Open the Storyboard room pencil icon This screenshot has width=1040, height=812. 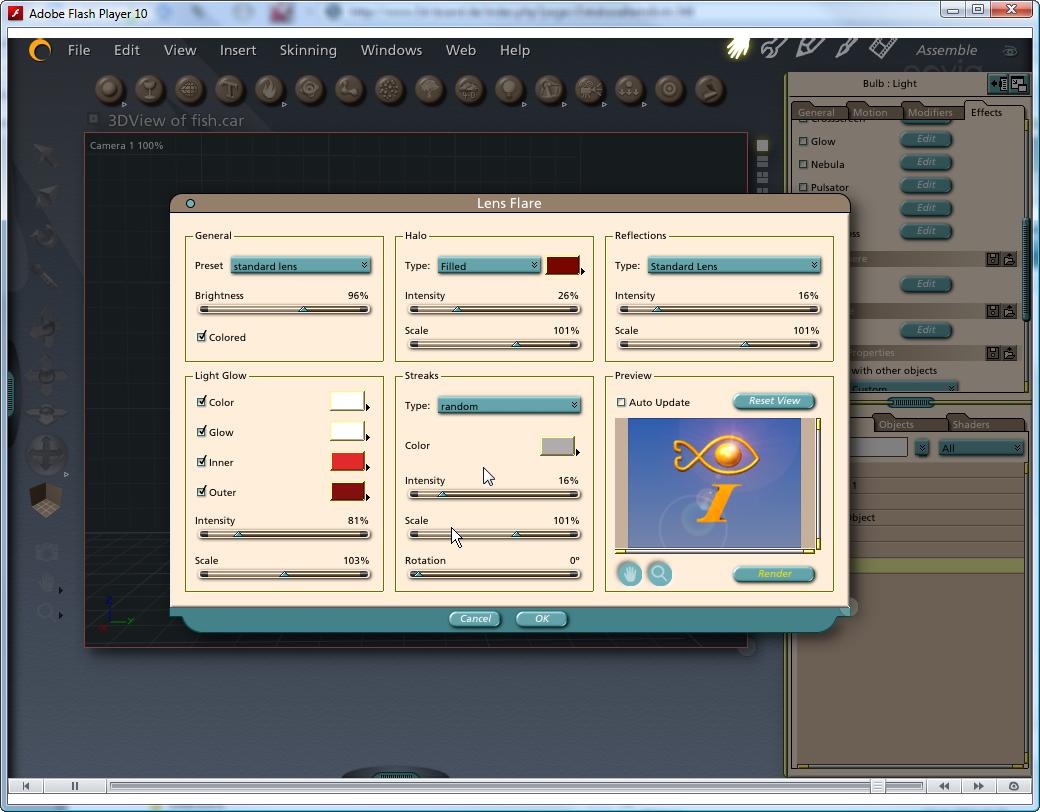tap(810, 47)
